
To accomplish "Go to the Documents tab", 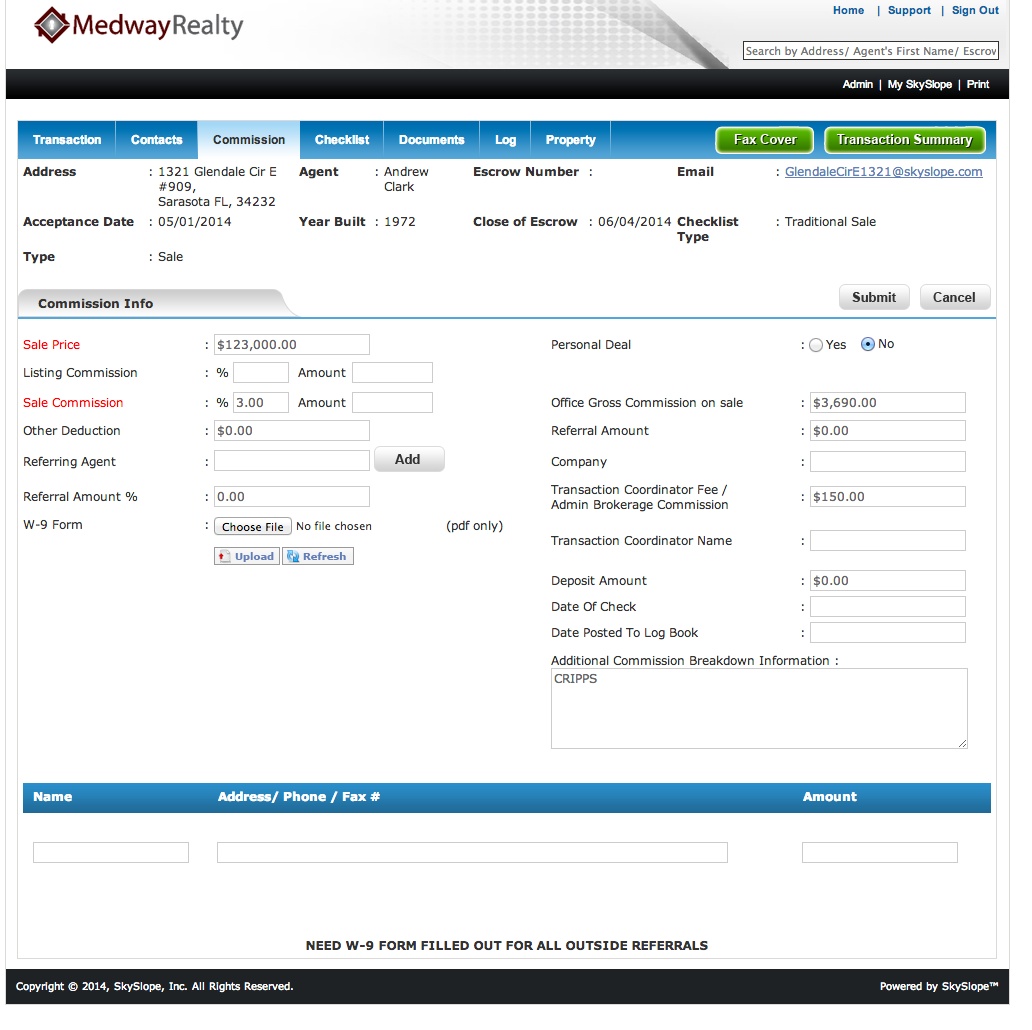I will point(431,140).
